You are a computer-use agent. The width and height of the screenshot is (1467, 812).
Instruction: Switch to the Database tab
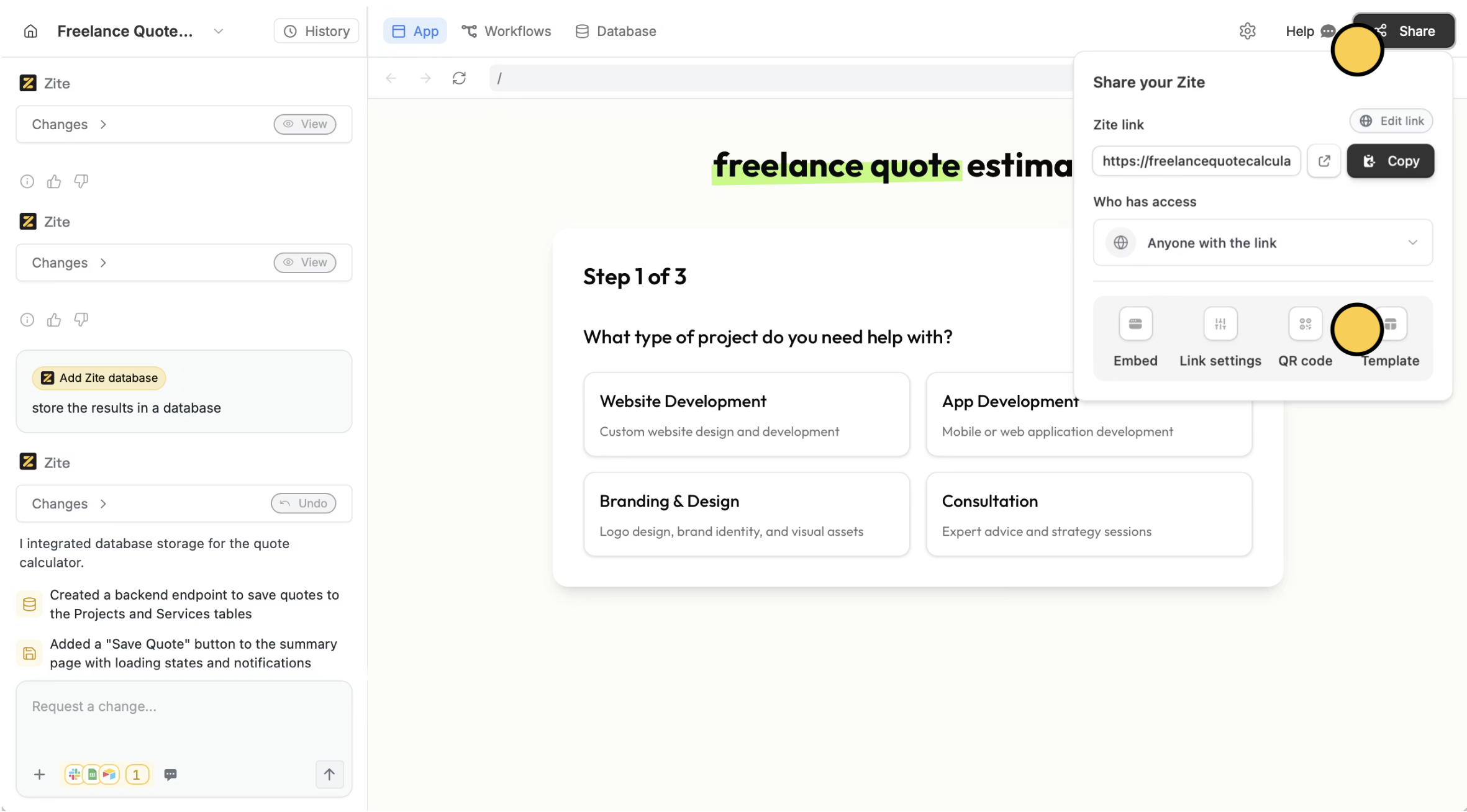point(615,31)
